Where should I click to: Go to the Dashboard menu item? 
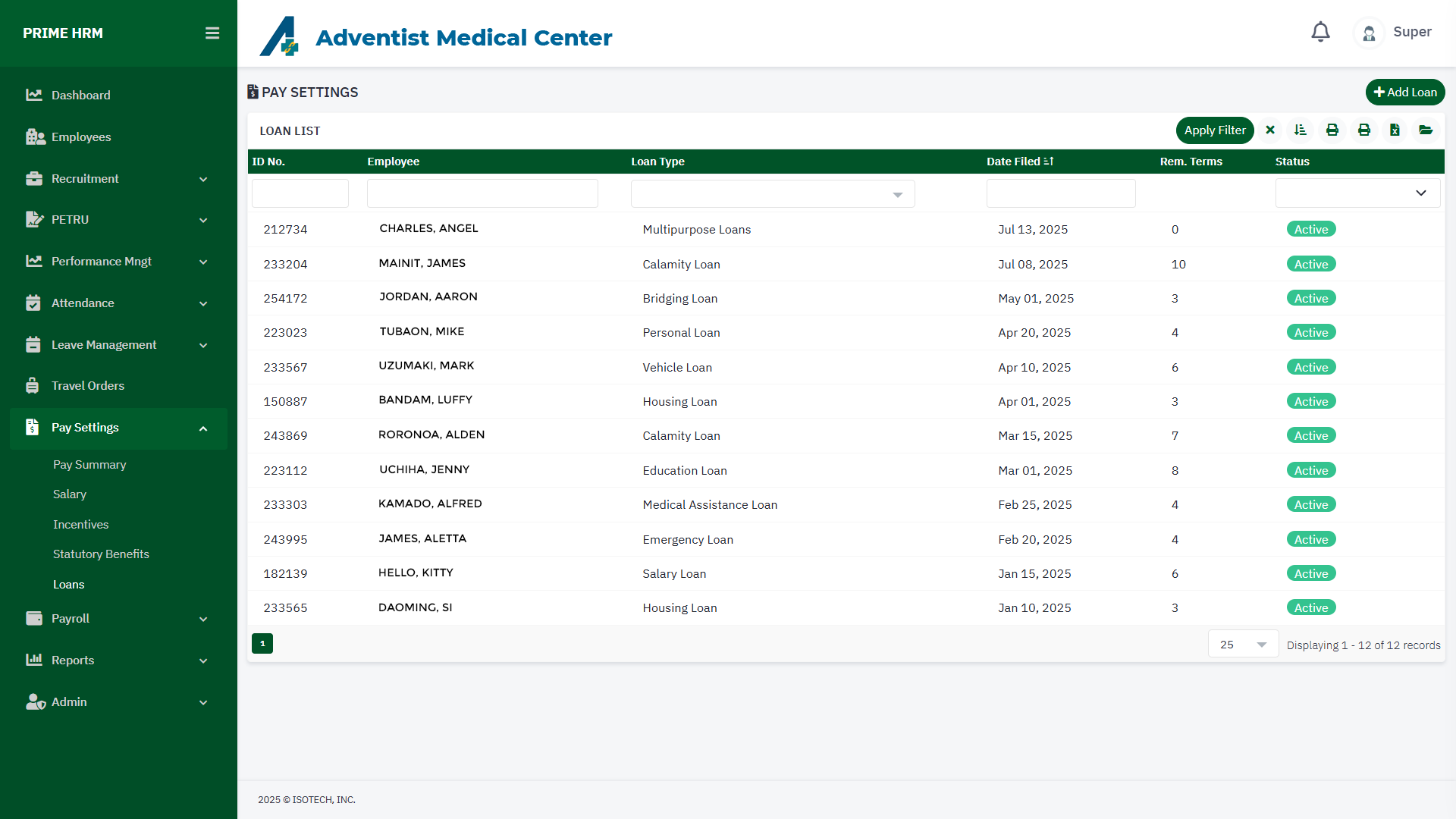tap(80, 96)
